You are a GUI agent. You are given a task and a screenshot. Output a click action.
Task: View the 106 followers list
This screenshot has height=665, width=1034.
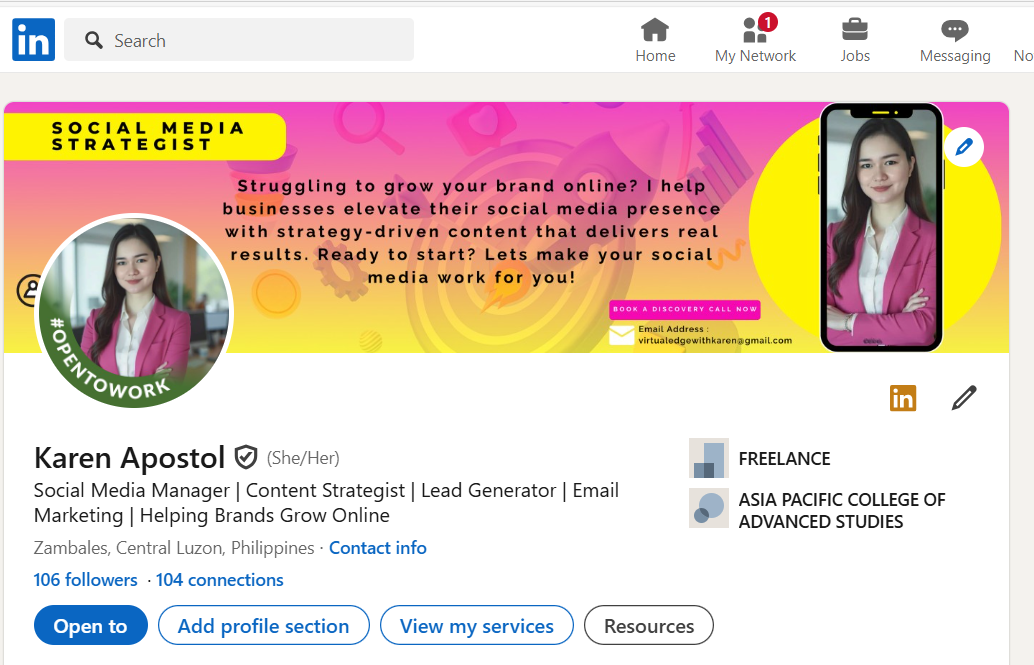click(x=86, y=580)
